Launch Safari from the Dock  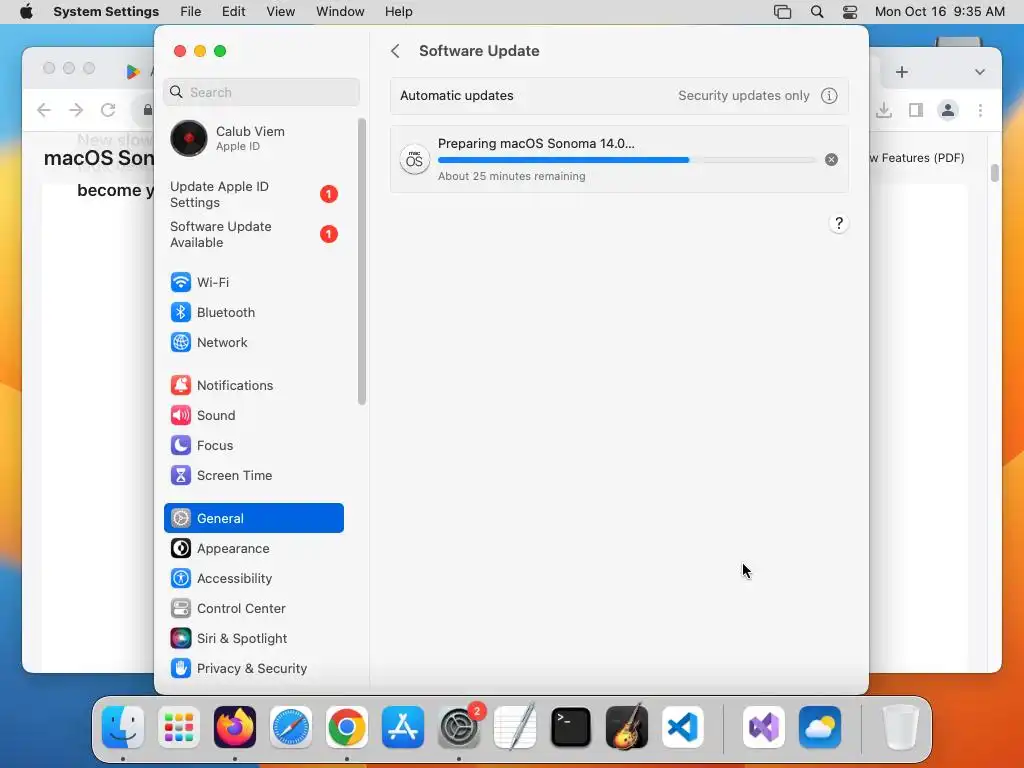[291, 727]
